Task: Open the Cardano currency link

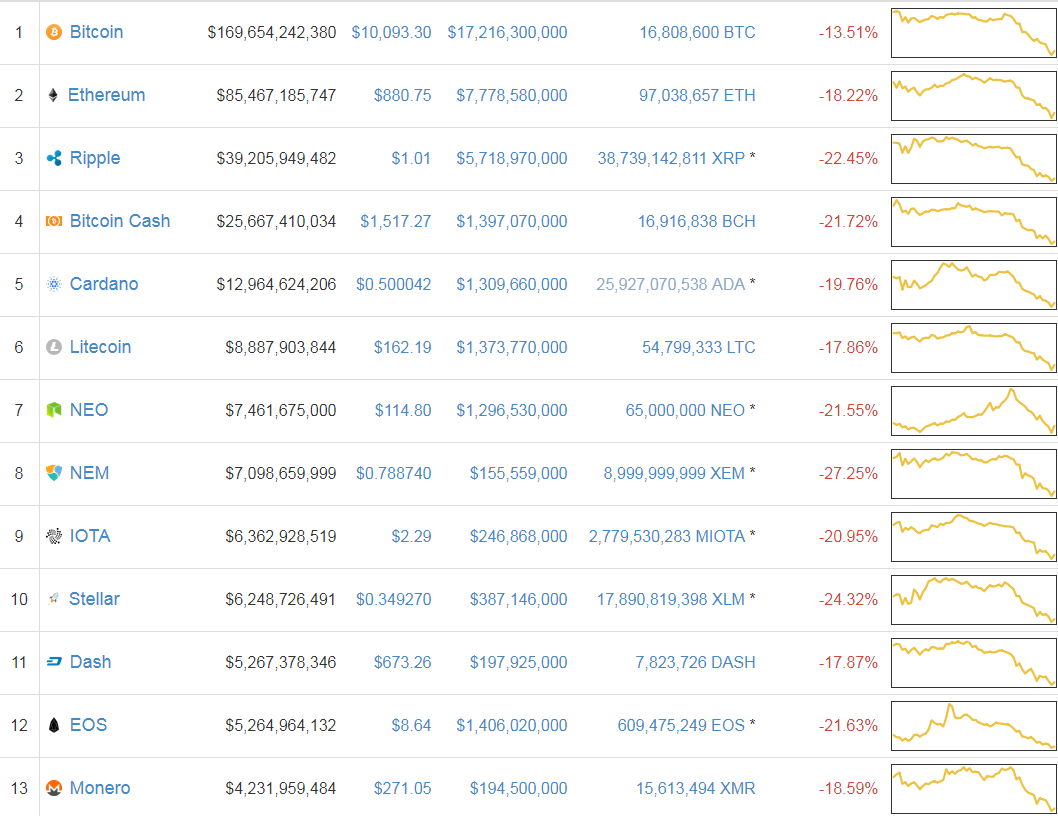Action: coord(104,283)
